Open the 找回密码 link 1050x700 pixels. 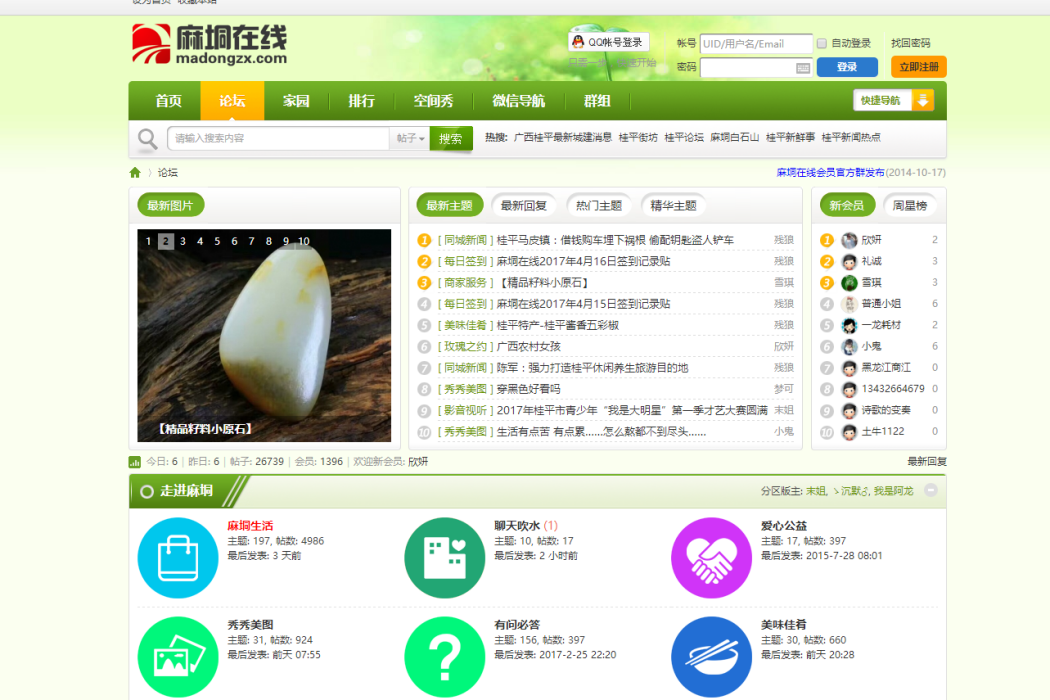(911, 43)
